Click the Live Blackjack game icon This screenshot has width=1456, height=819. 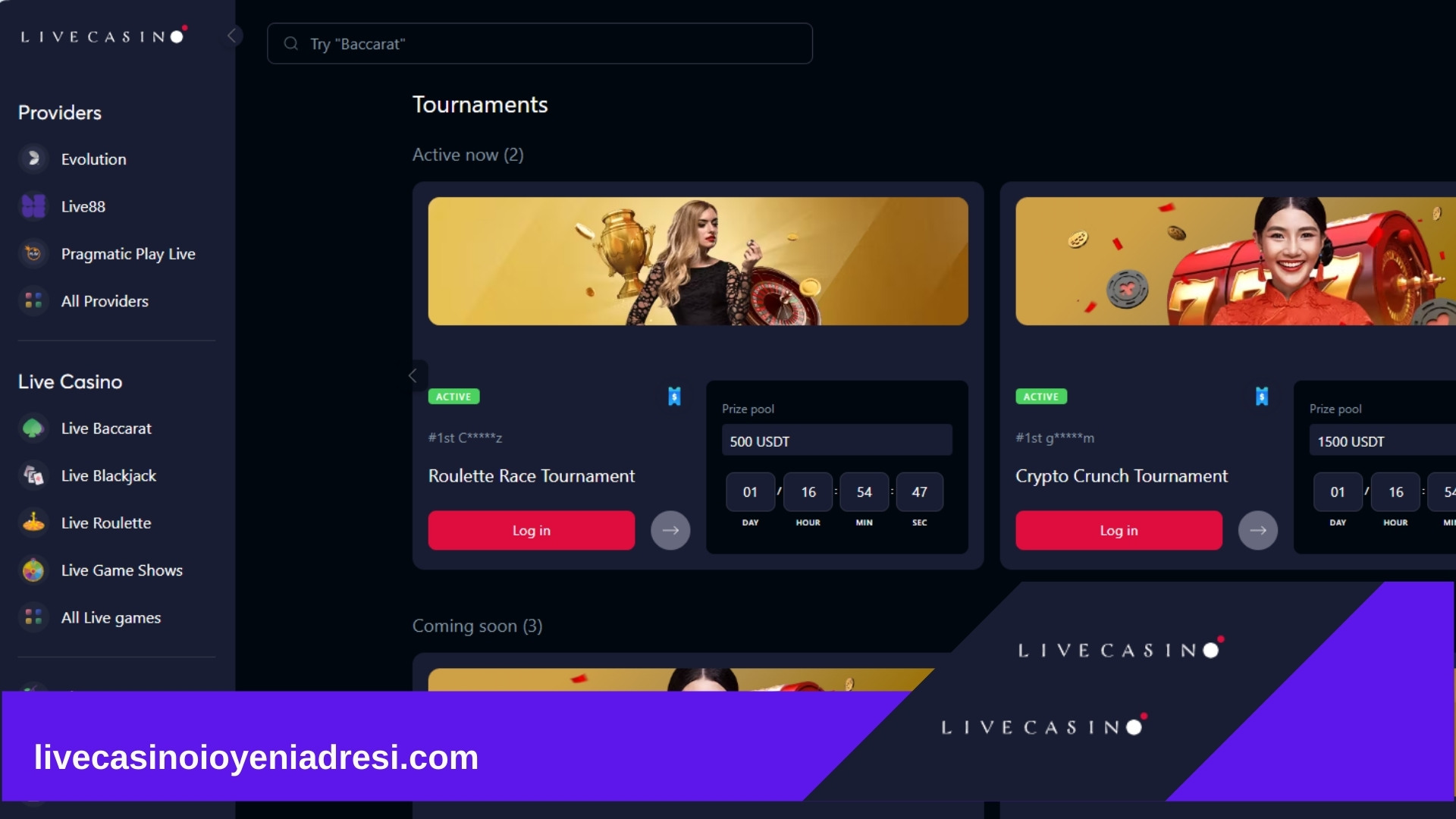click(33, 475)
